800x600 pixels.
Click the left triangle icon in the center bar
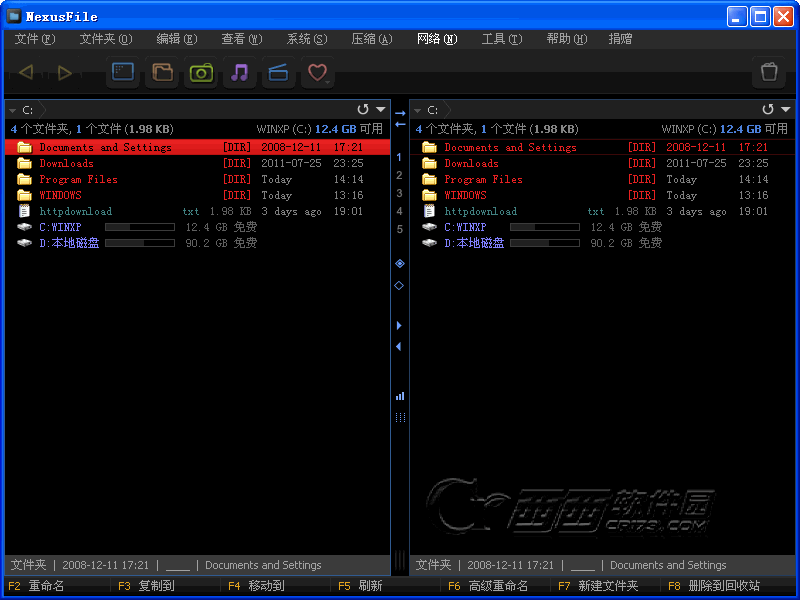tap(399, 346)
